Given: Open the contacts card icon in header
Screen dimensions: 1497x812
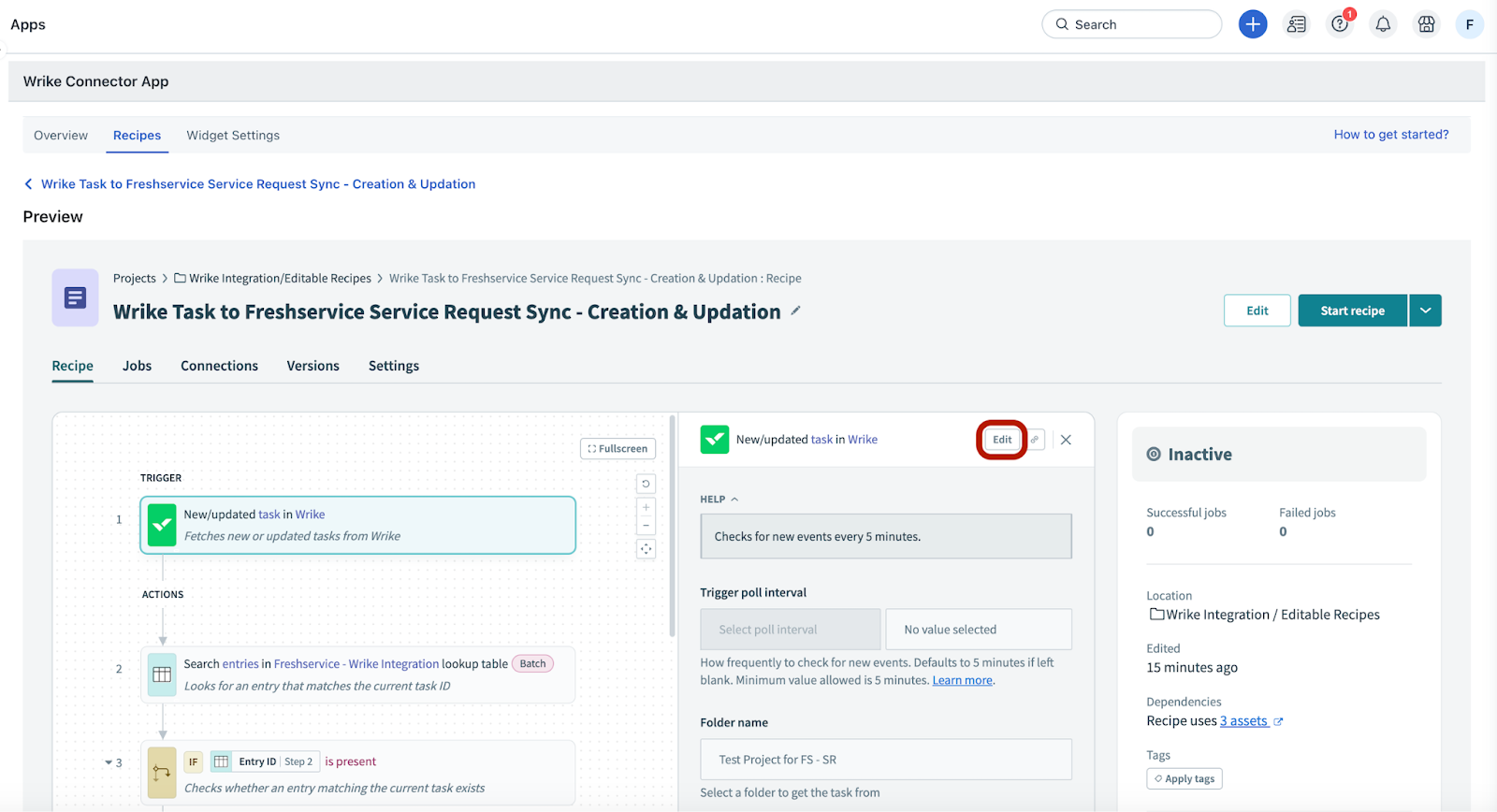Looking at the screenshot, I should [1297, 24].
